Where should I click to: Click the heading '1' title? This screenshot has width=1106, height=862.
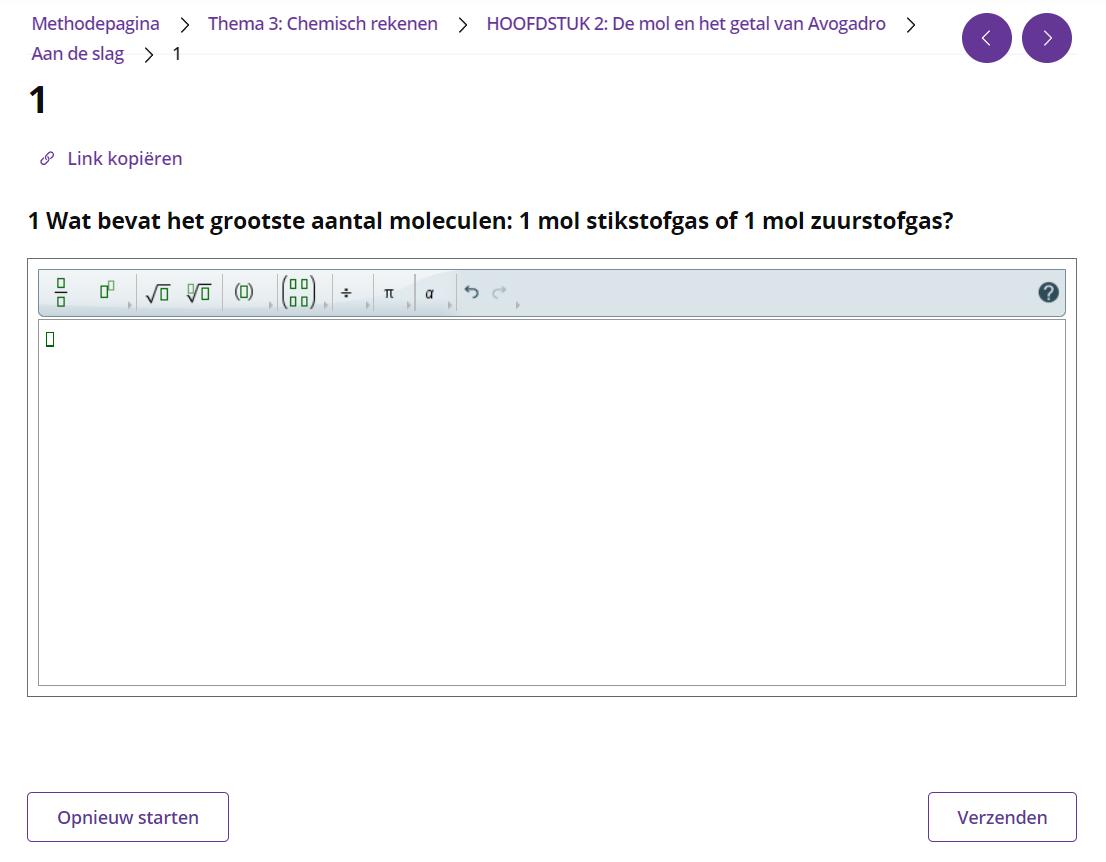38,99
